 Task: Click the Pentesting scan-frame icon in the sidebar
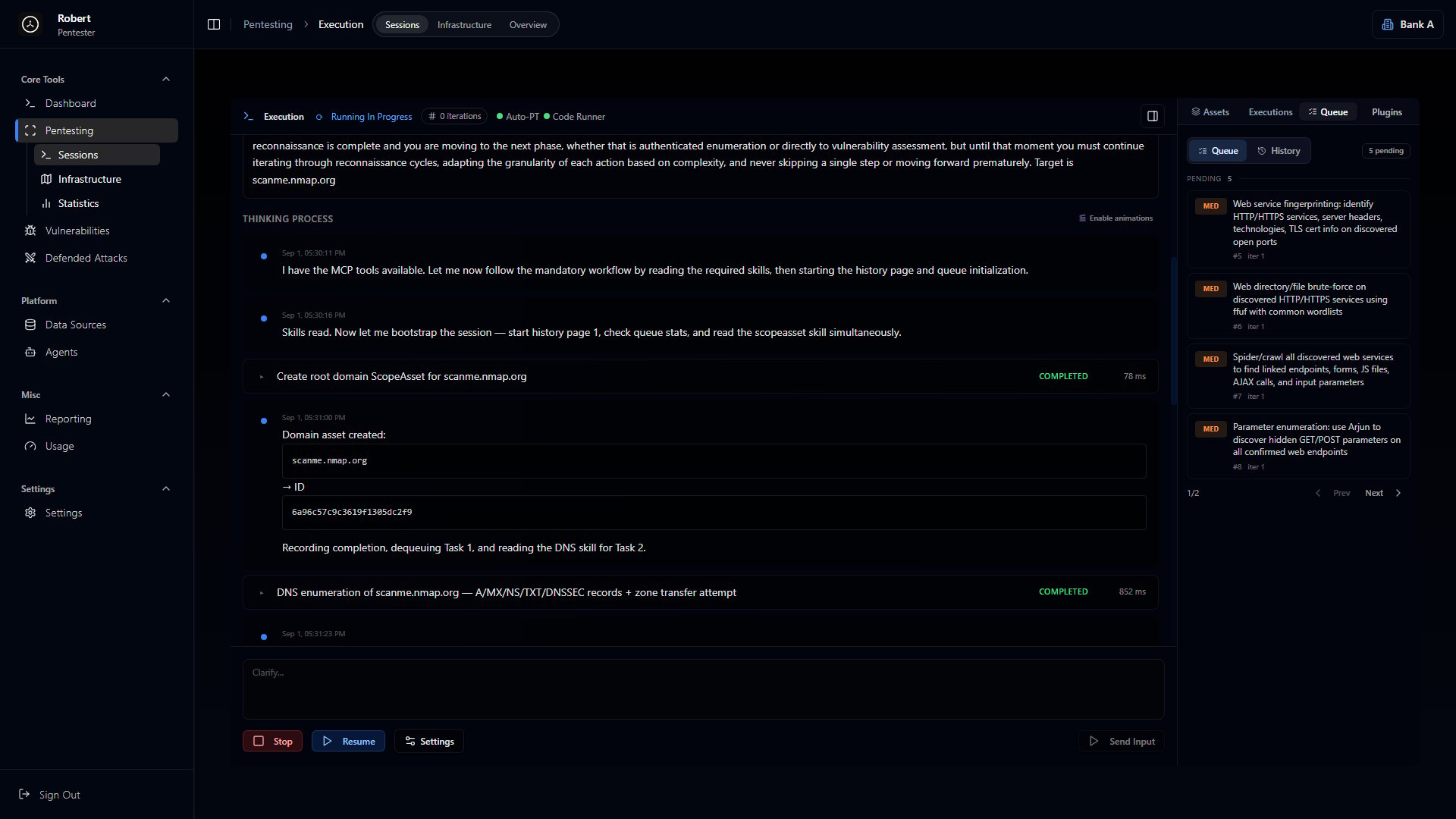click(x=30, y=130)
